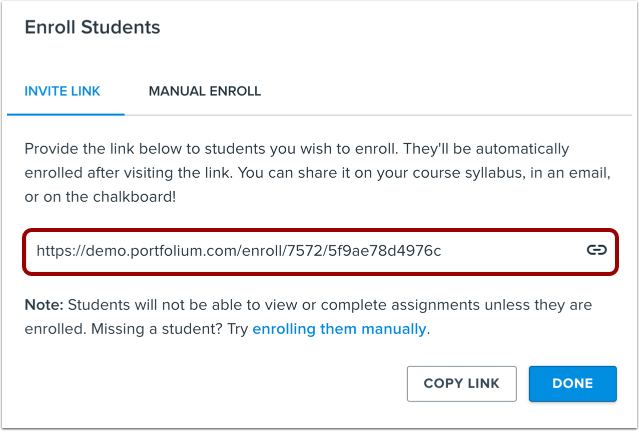This screenshot has height=431, width=639.
Task: Switch to the Manual Enroll tab
Action: [205, 91]
